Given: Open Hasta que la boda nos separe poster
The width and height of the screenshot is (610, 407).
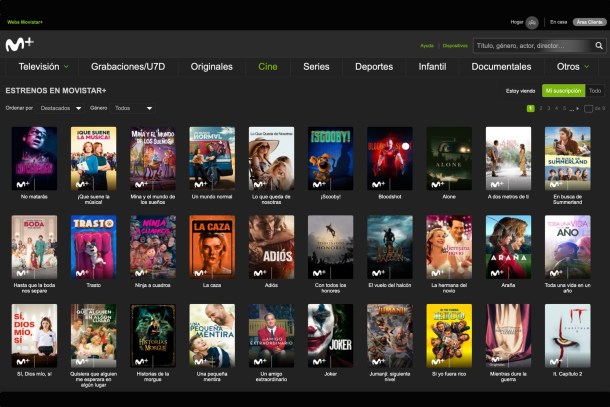Looking at the screenshot, I should pyautogui.click(x=34, y=247).
